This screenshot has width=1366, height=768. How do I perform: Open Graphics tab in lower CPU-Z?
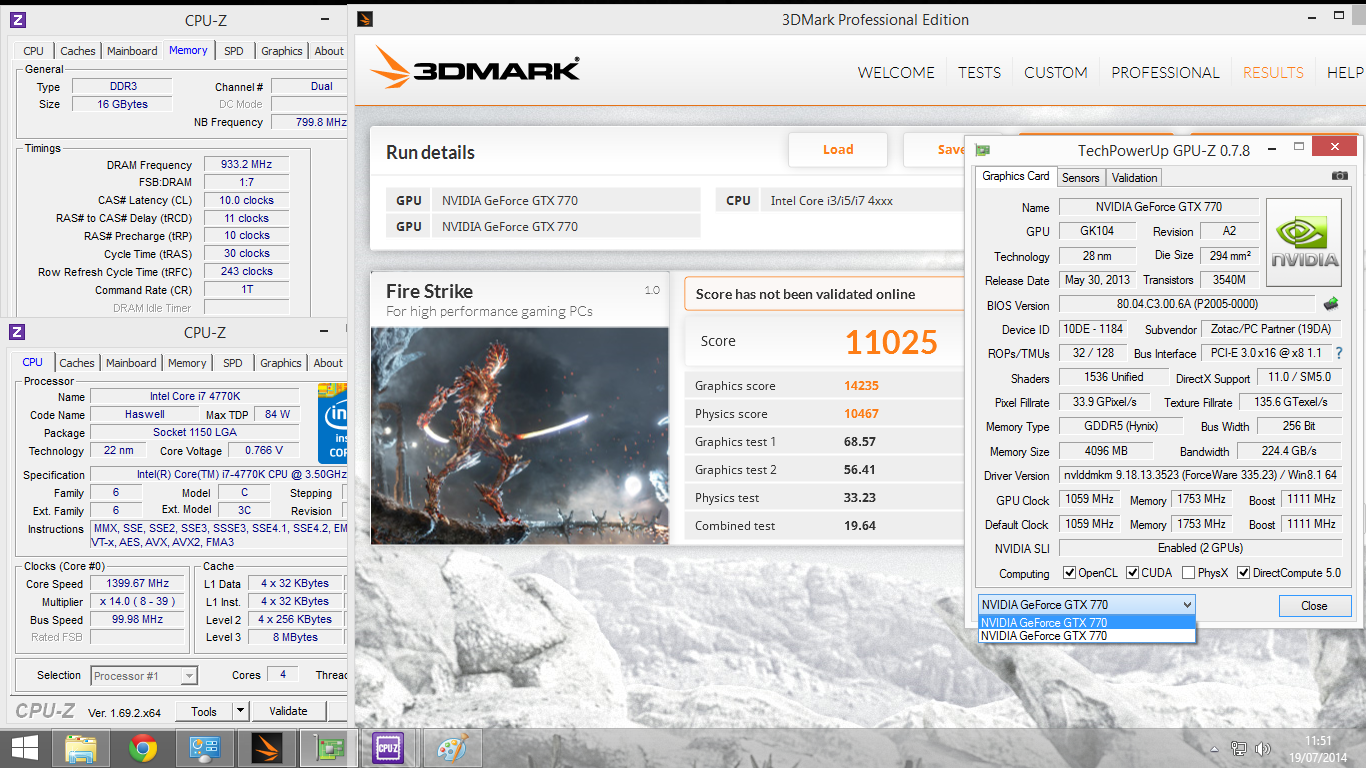(x=281, y=363)
